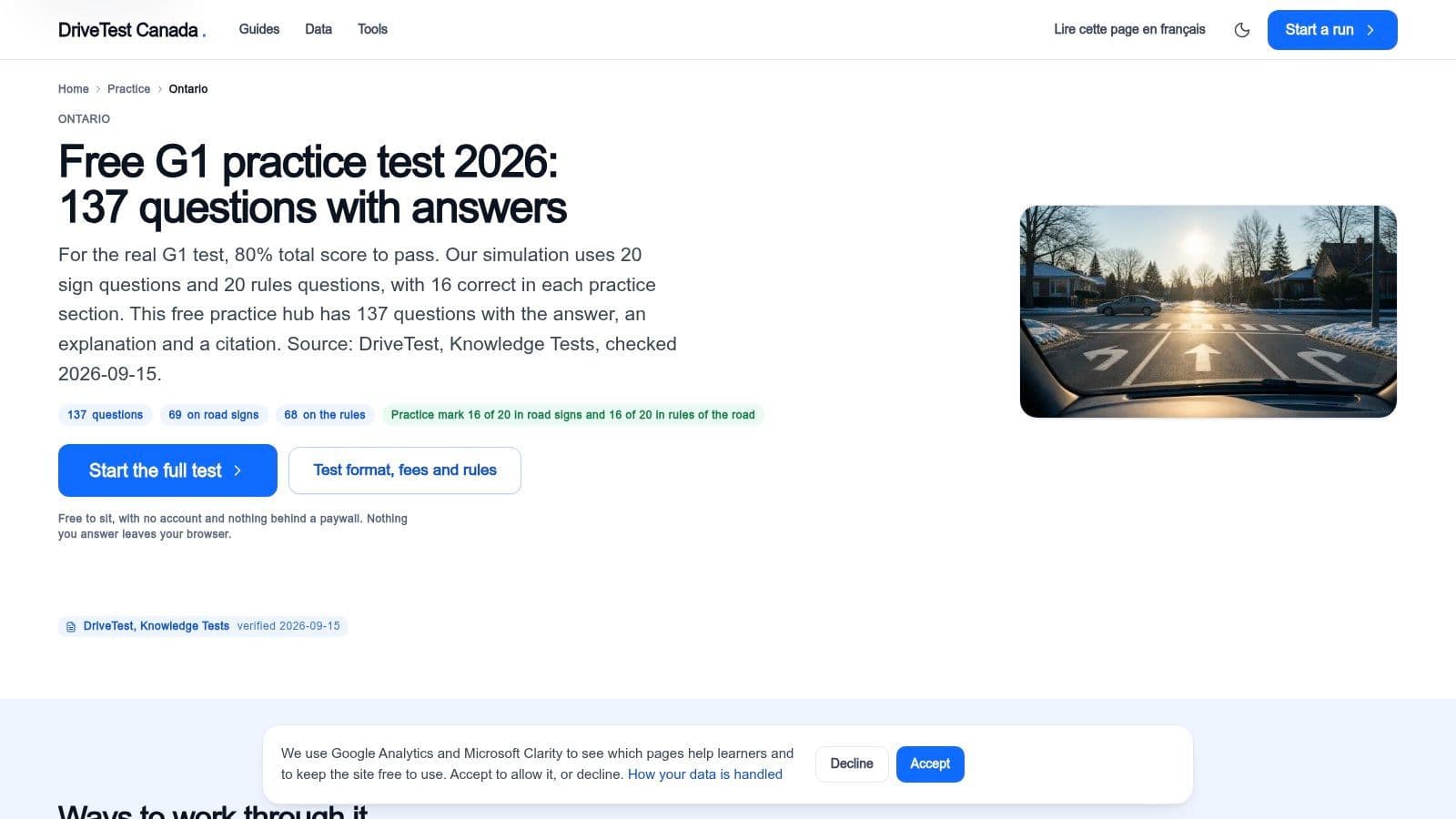
Task: Open the Data menu
Action: (x=318, y=29)
